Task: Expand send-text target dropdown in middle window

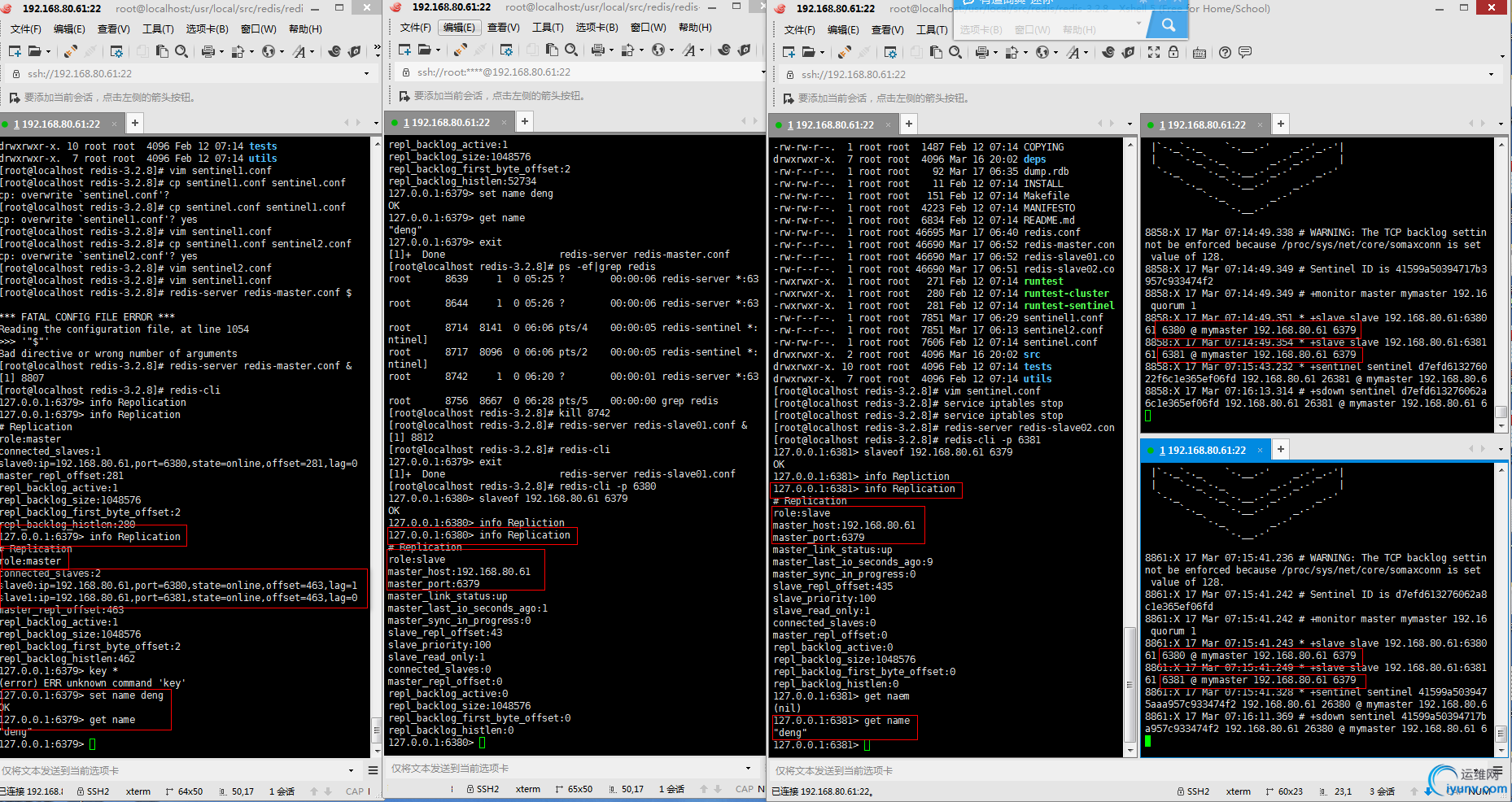Action: [748, 768]
